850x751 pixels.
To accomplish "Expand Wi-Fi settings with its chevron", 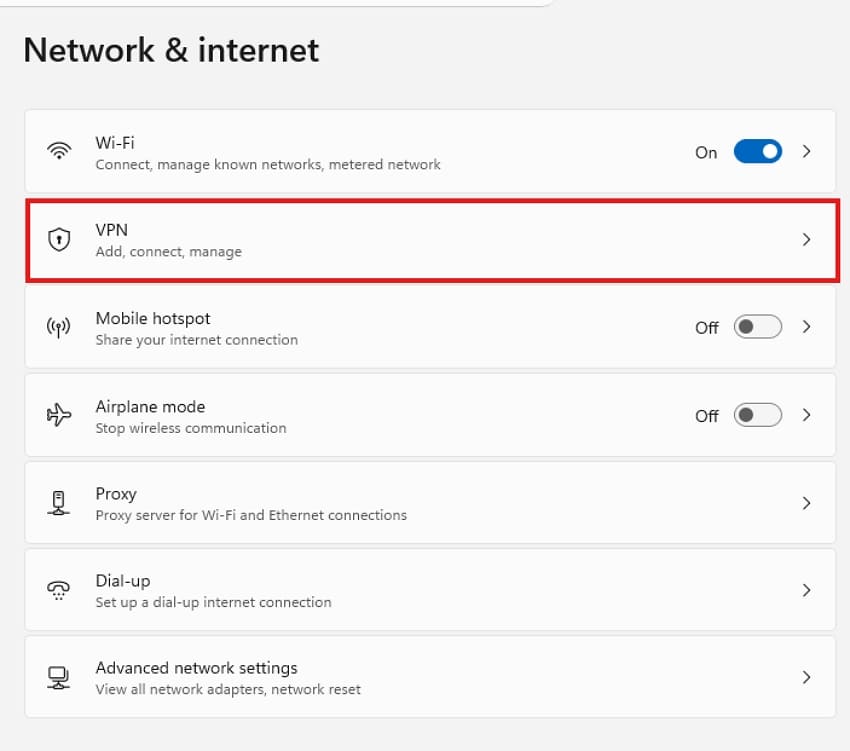I will point(807,151).
